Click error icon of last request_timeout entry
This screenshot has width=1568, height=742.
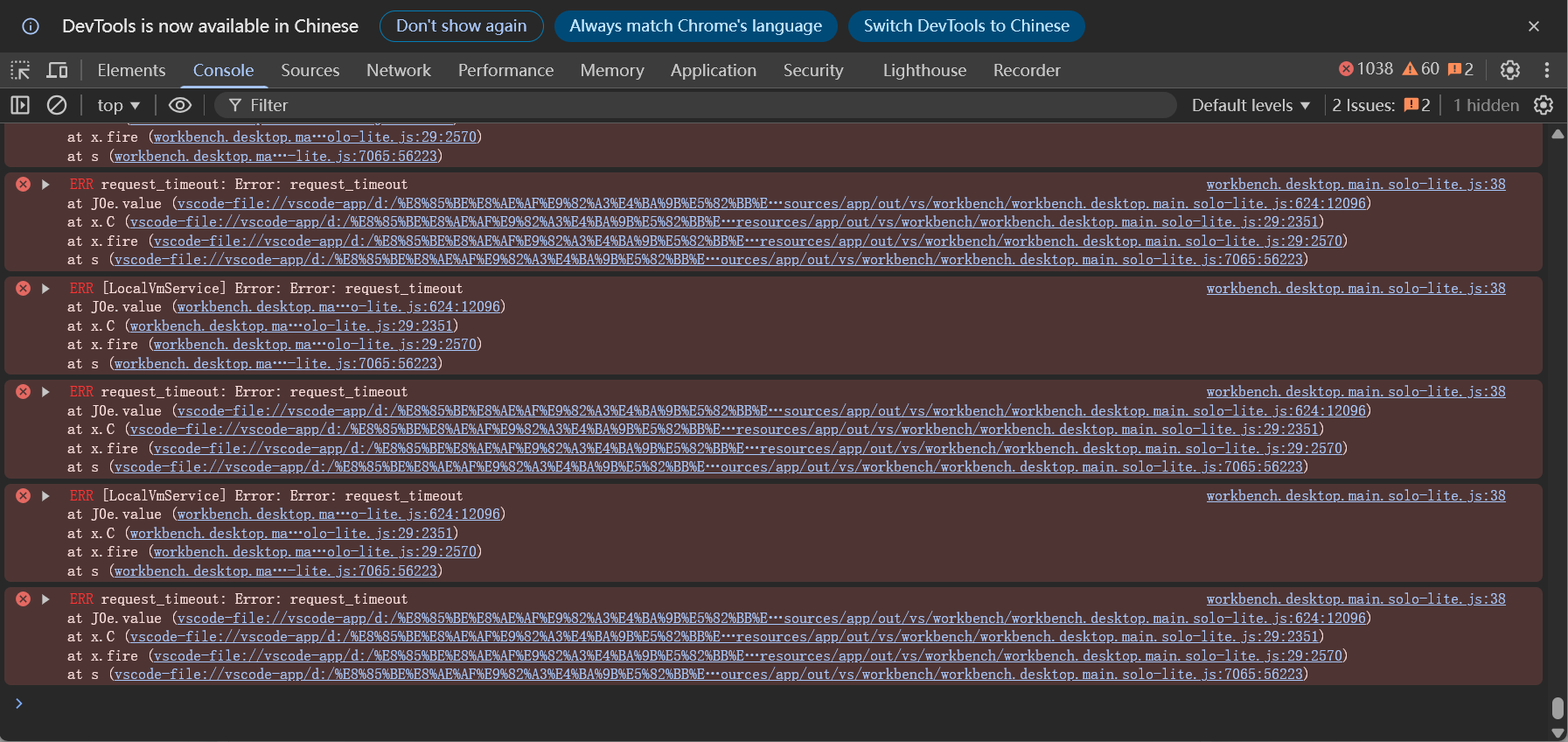pos(24,599)
